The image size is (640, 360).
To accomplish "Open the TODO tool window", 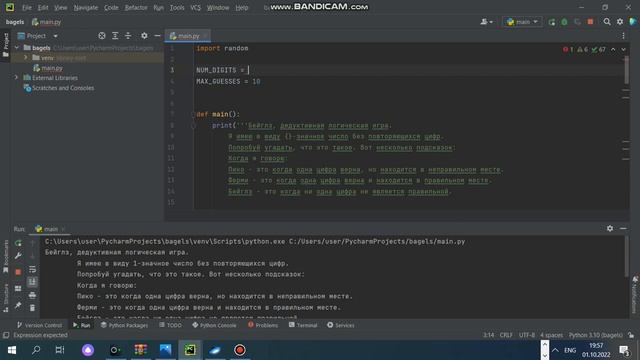I will (170, 325).
